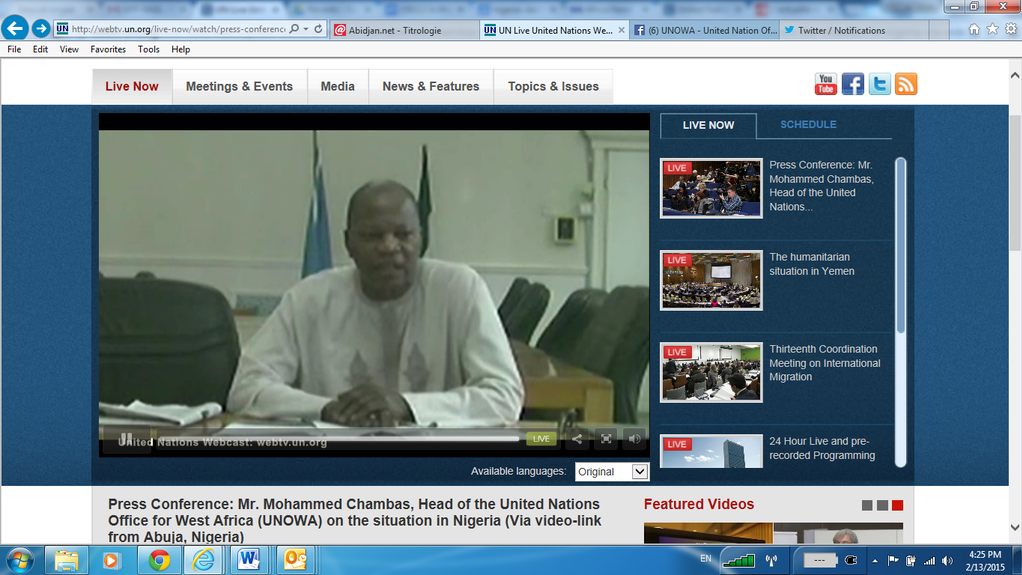Expand the address bar search dropdown arrow
1022x575 pixels.
pos(306,29)
